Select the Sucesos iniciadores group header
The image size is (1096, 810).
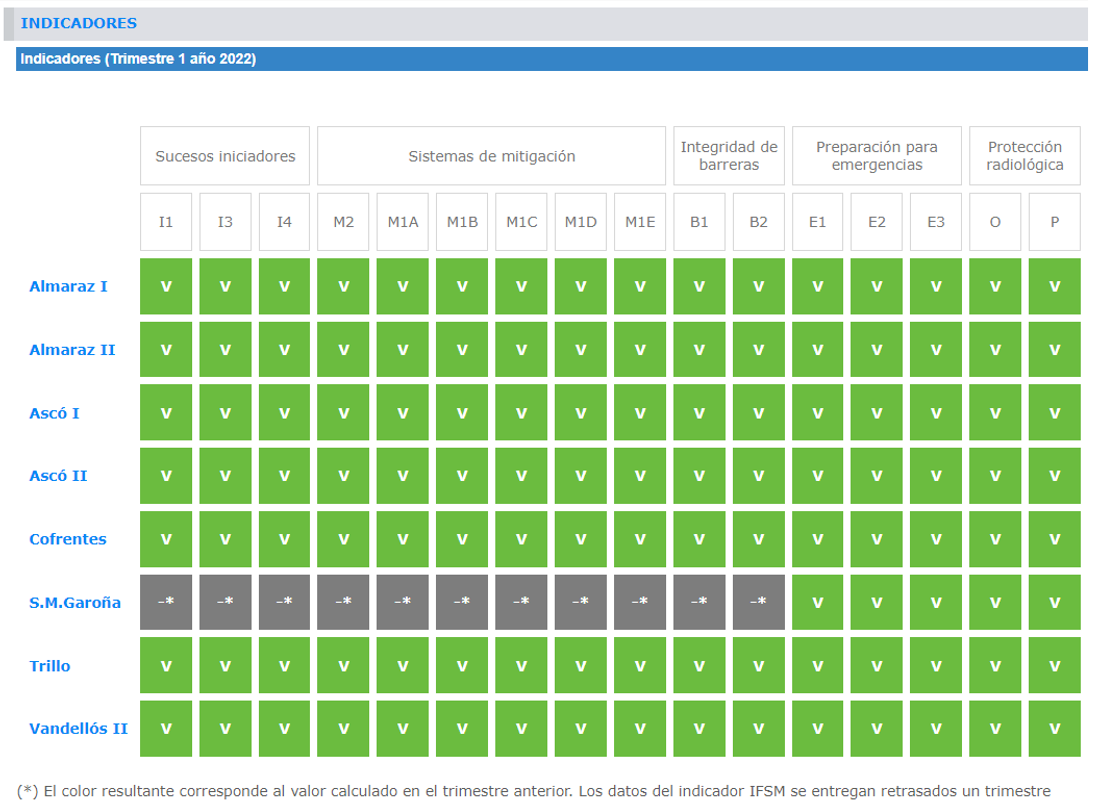coord(225,156)
